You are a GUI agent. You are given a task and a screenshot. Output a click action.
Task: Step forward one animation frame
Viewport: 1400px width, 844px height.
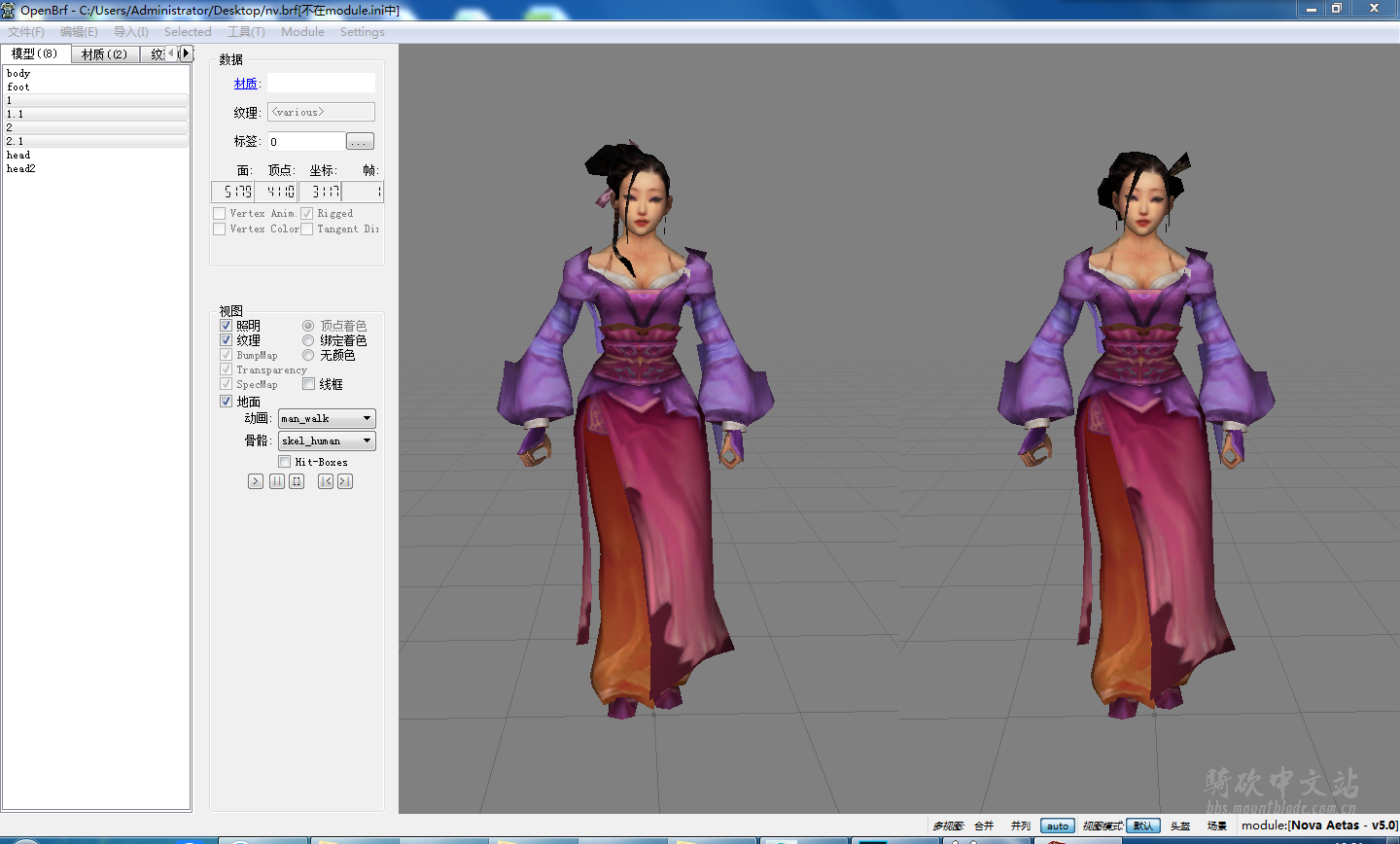345,481
